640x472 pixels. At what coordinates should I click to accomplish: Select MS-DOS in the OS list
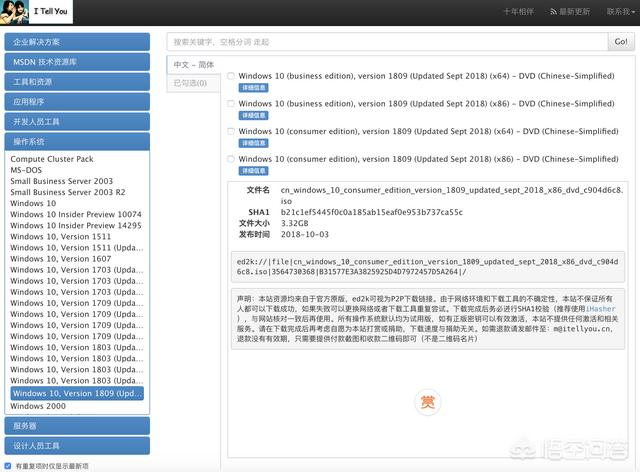click(26, 170)
